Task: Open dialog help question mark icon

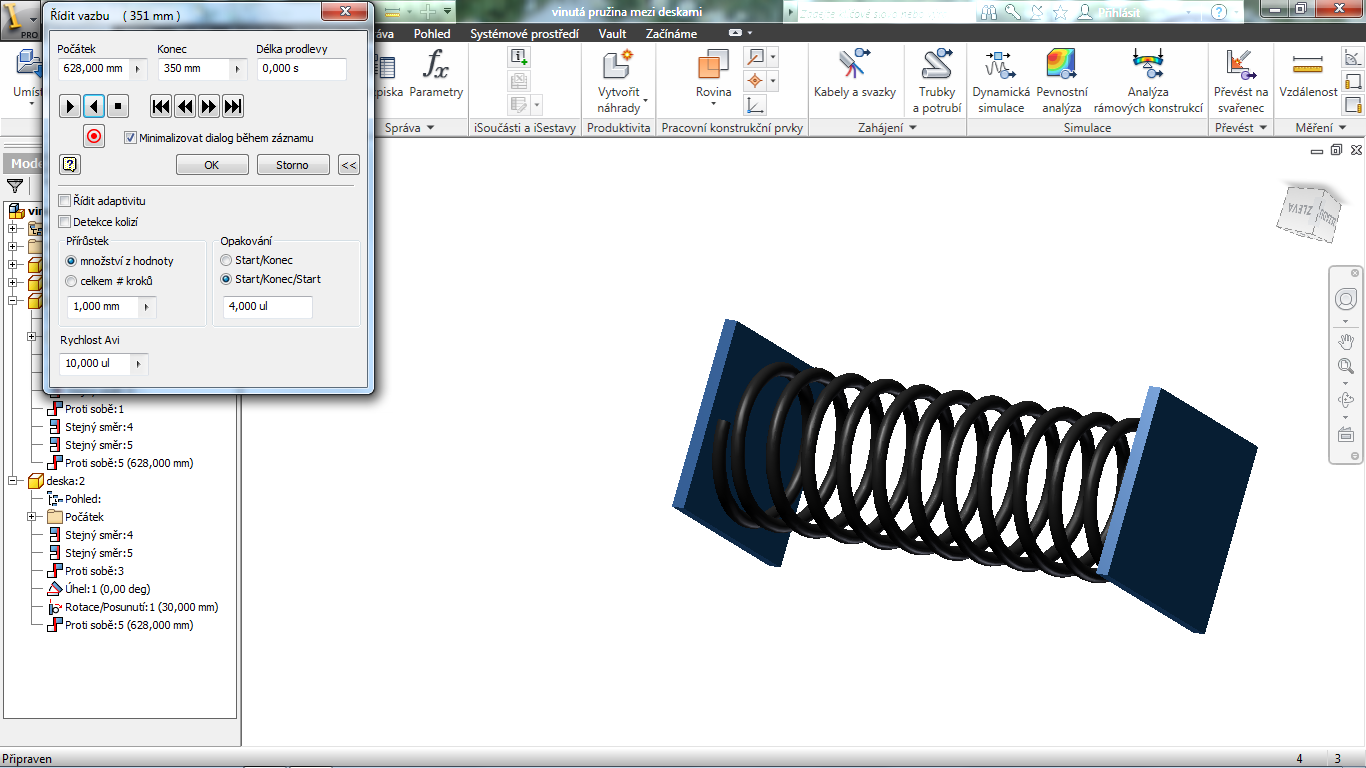Action: [70, 165]
